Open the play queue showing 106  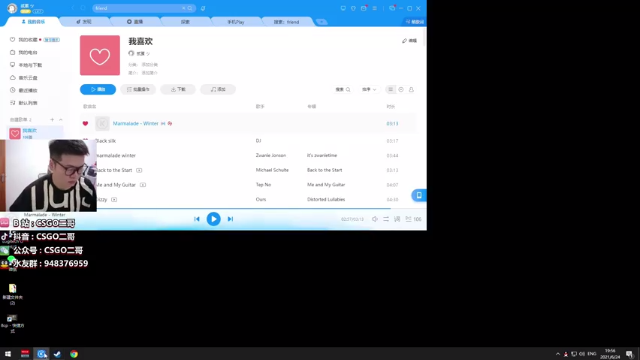[x=413, y=219]
